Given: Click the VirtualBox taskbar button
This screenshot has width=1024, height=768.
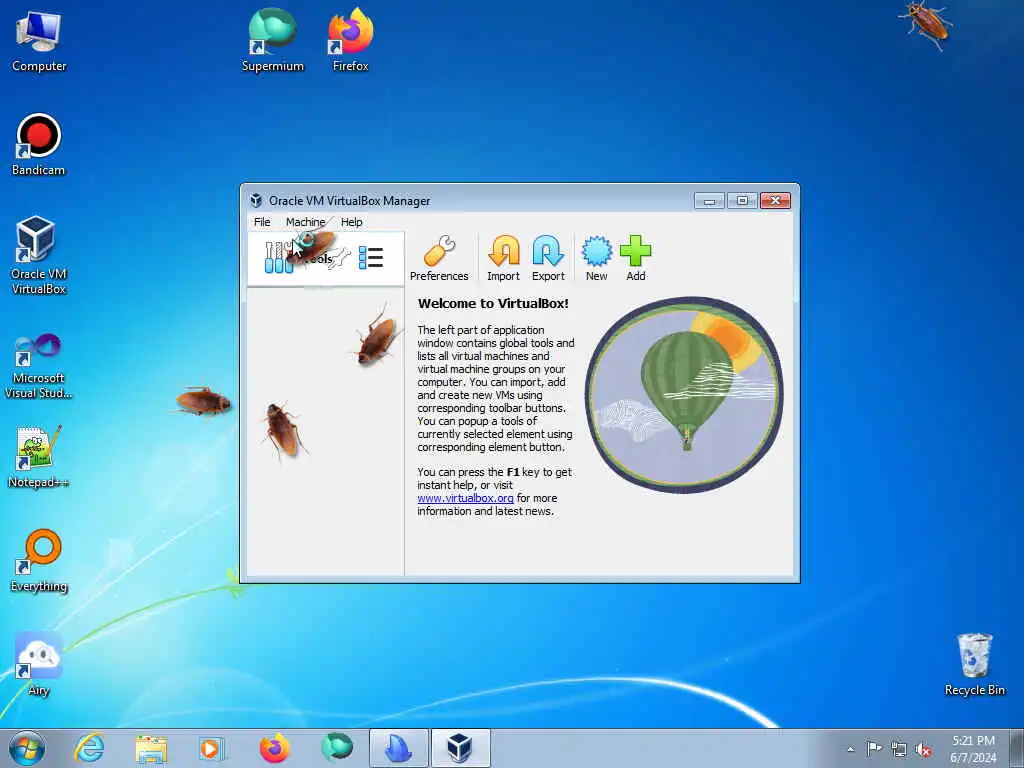Looking at the screenshot, I should [x=460, y=748].
